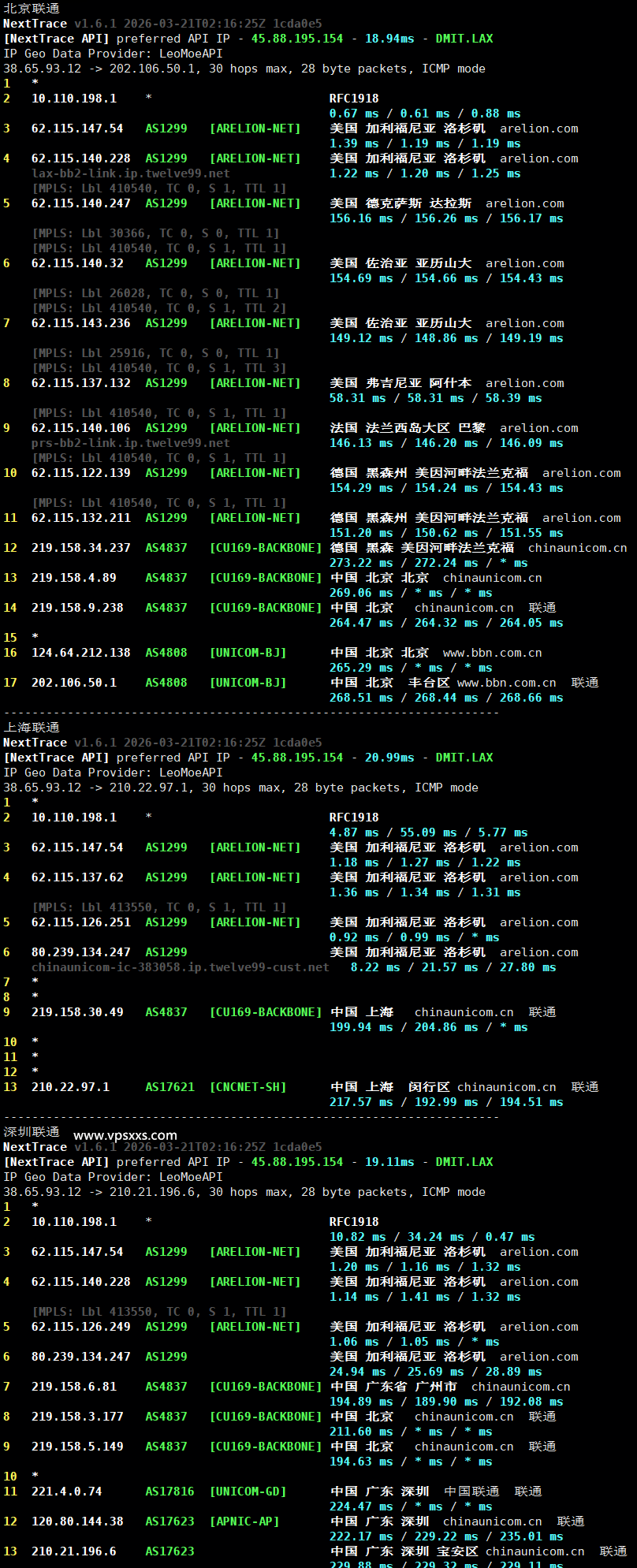This screenshot has width=637, height=1568.
Task: Click the 18.94ms API latency value
Action: point(389,39)
